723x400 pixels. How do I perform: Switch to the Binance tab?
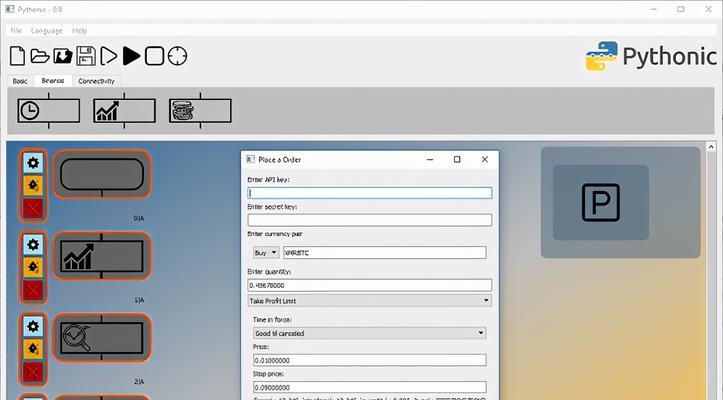click(53, 80)
